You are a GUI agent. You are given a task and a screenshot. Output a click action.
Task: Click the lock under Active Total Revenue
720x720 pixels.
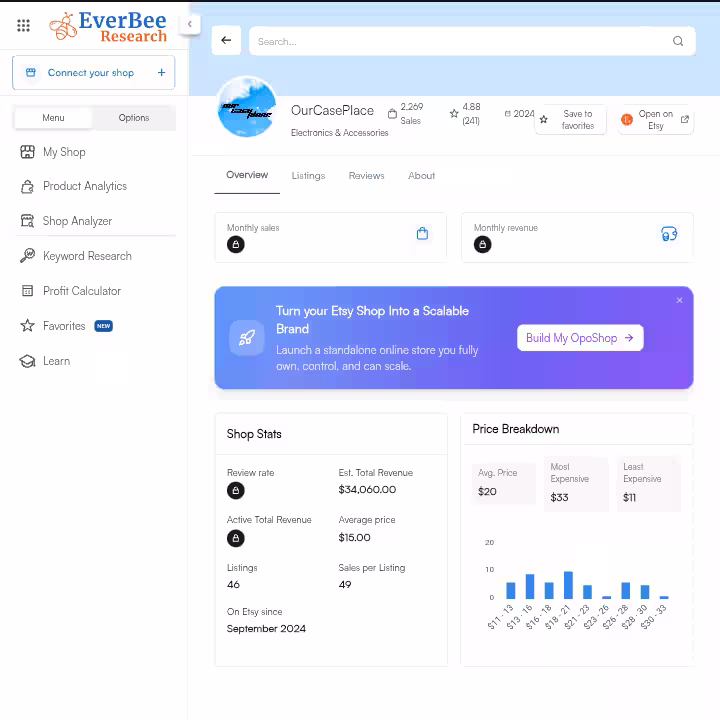click(236, 538)
